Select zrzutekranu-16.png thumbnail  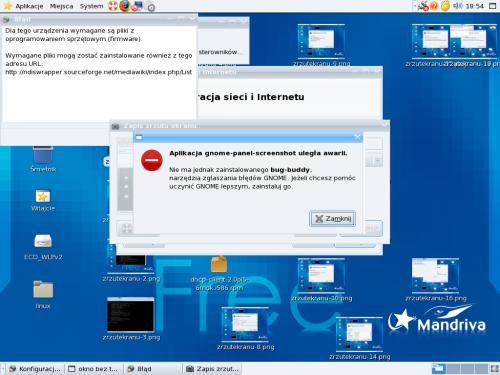(435, 275)
